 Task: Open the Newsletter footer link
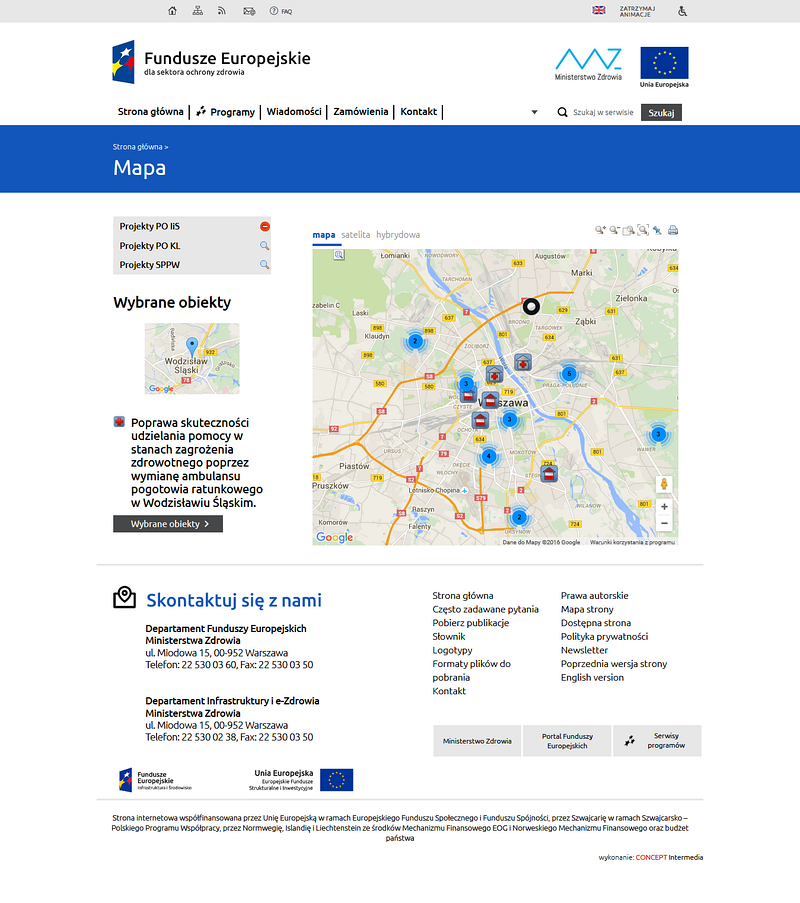(x=584, y=650)
